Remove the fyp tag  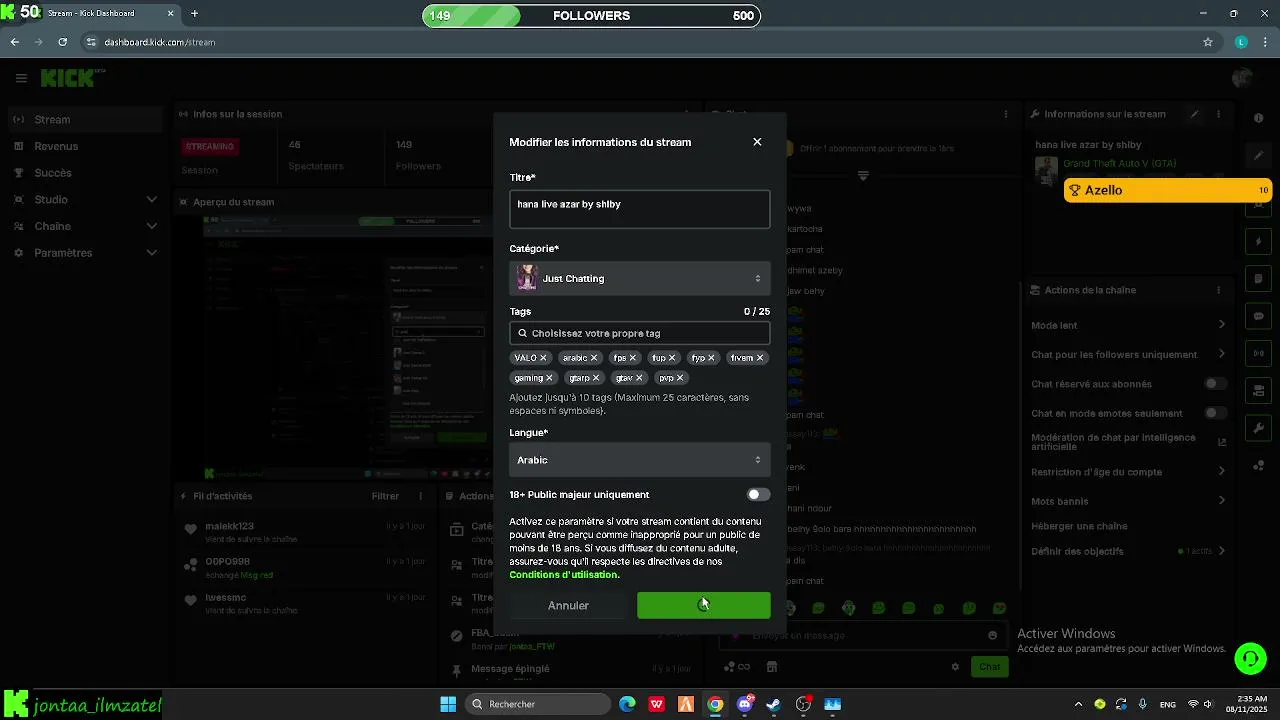[711, 358]
